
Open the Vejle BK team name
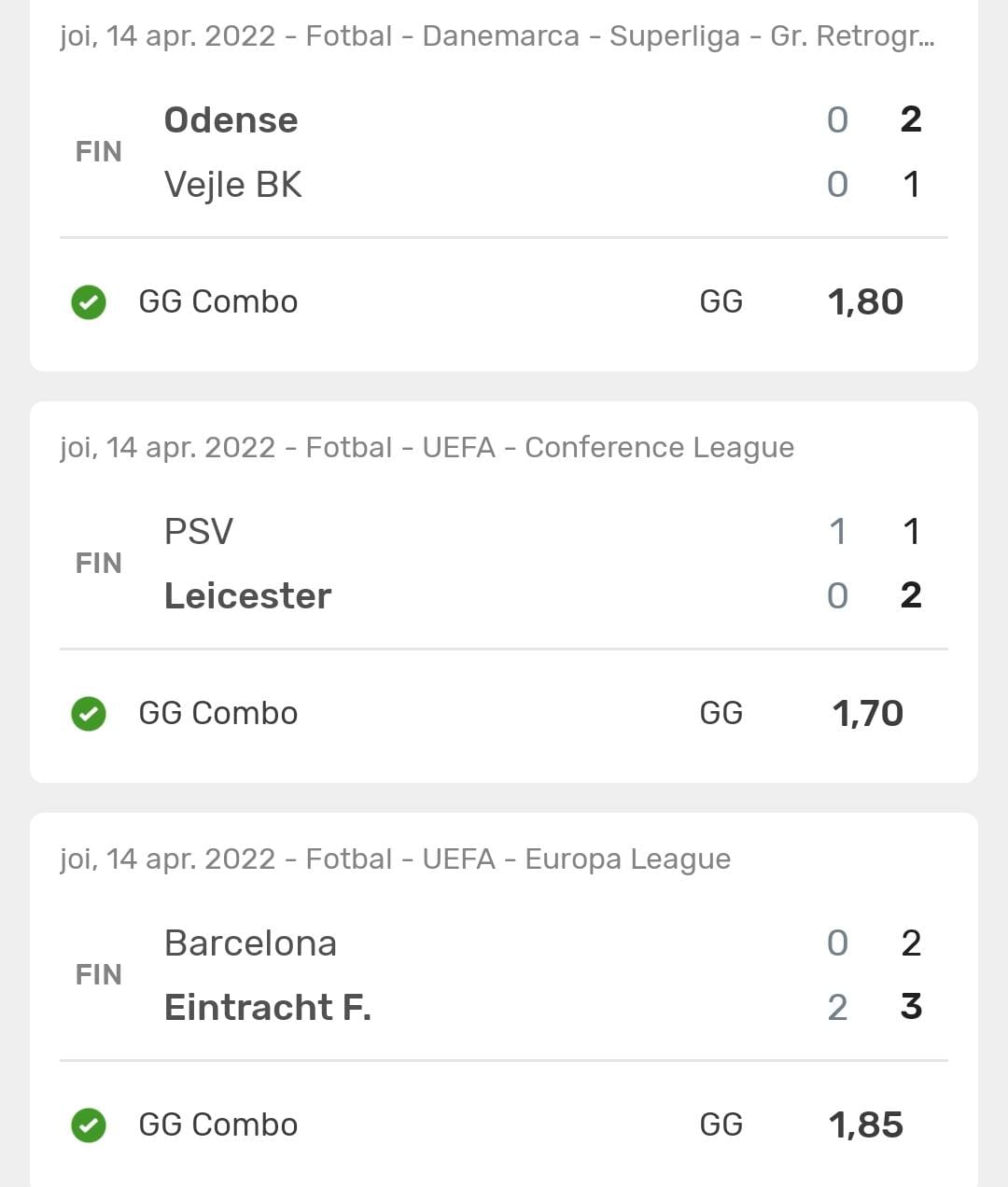coord(233,185)
